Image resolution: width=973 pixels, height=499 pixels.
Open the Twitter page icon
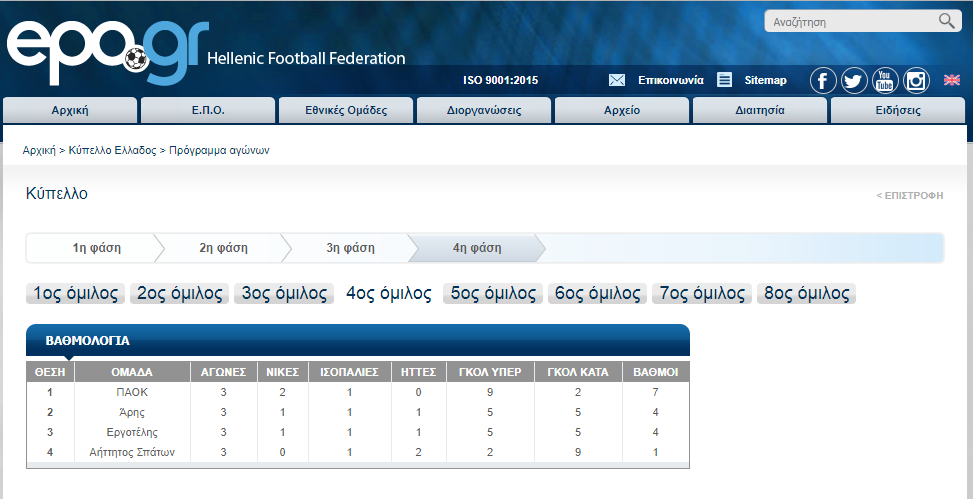coord(854,81)
